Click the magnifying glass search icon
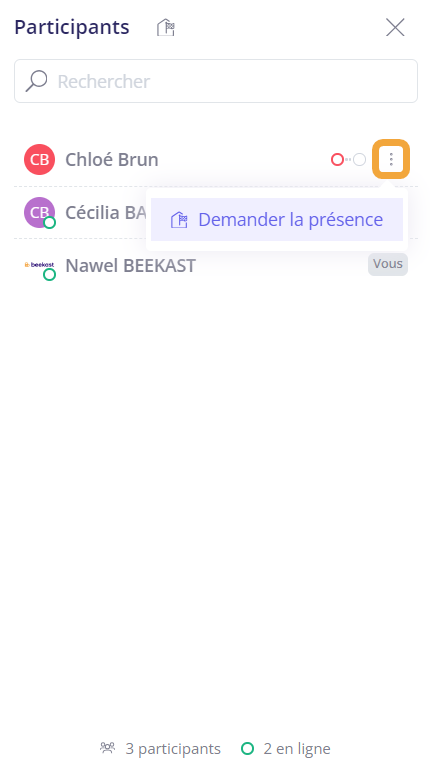The image size is (430, 765). tap(37, 81)
